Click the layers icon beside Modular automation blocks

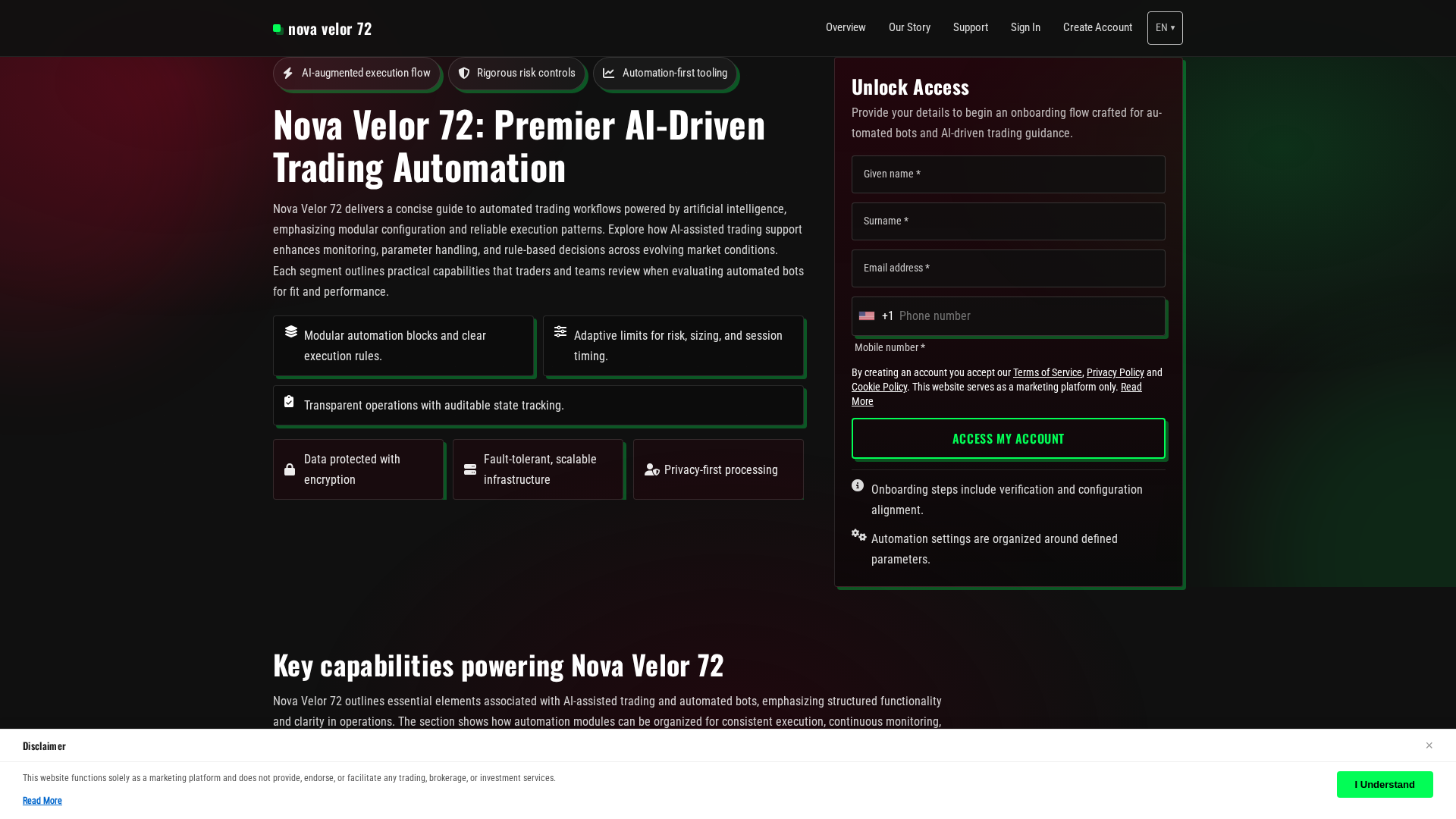291,331
